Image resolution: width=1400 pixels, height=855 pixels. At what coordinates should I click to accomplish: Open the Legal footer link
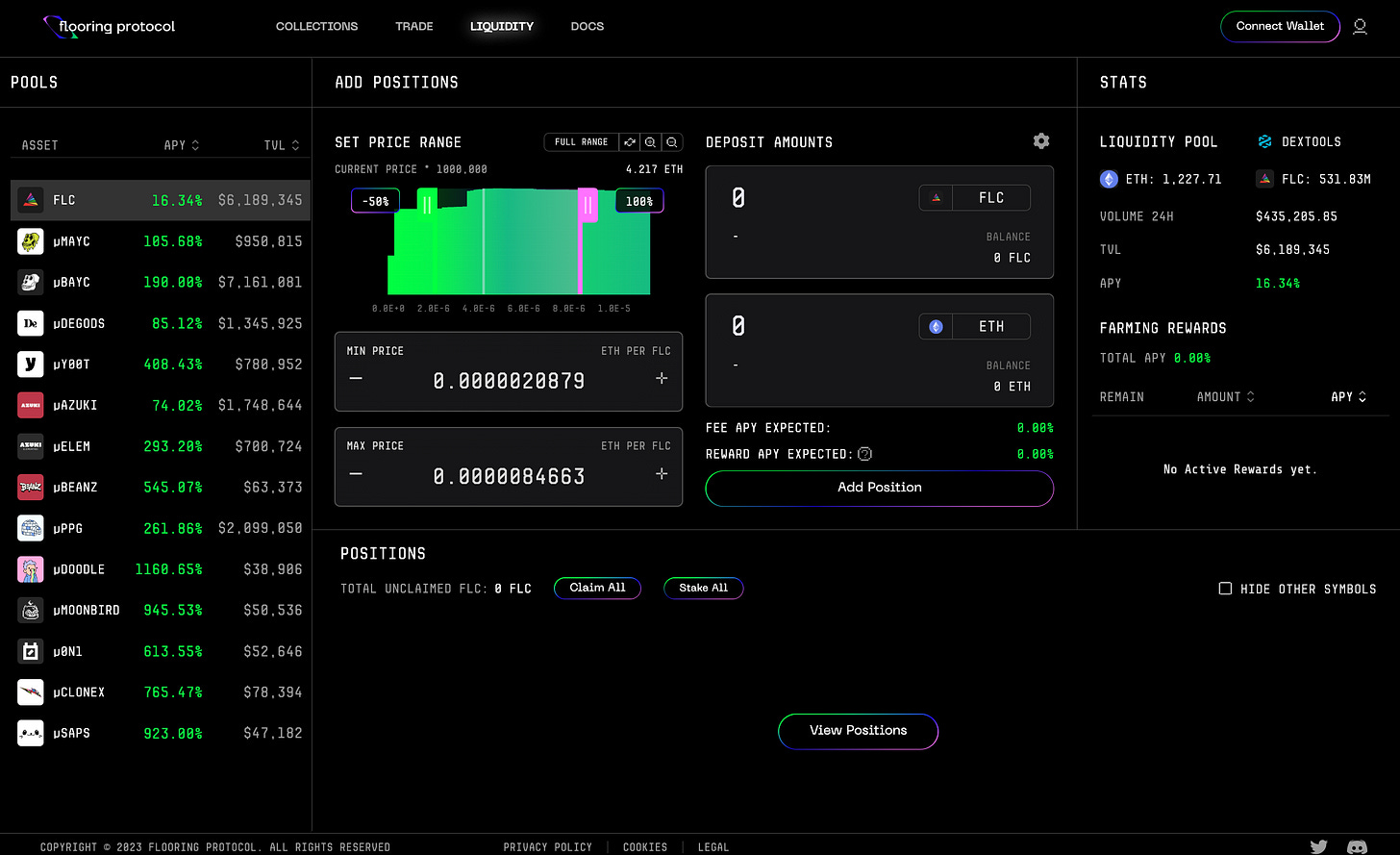click(713, 847)
